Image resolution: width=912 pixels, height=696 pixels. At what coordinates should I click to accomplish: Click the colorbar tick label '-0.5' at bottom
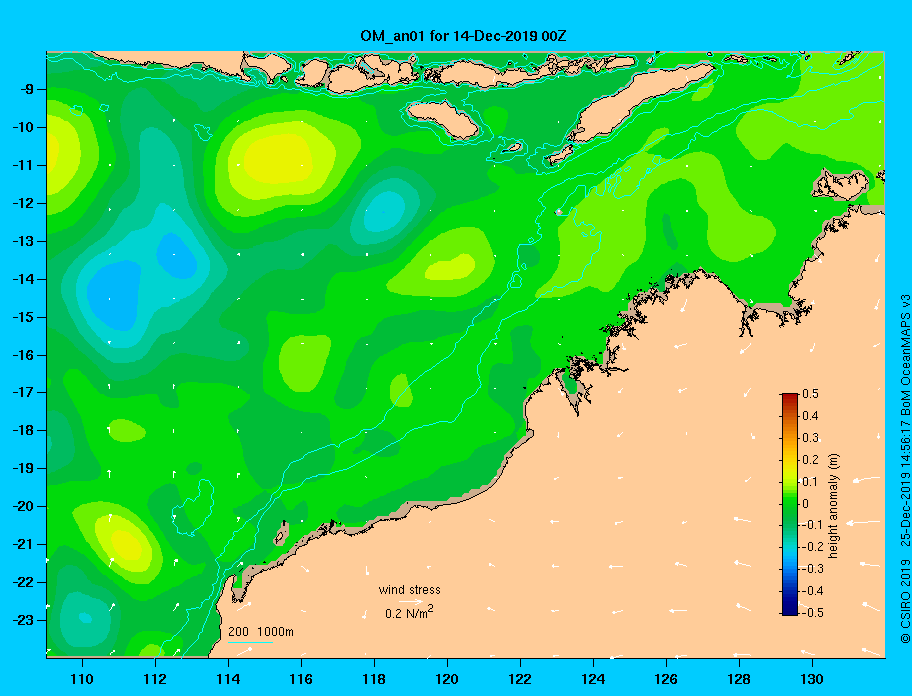[811, 613]
